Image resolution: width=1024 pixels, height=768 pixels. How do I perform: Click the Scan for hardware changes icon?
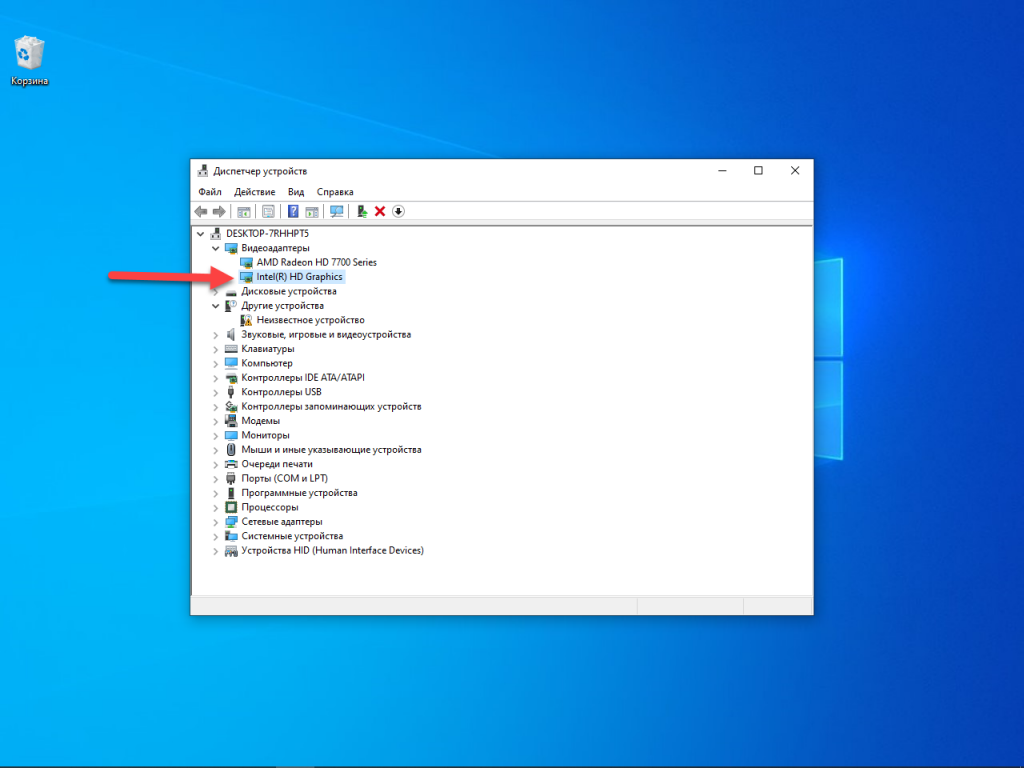point(336,211)
